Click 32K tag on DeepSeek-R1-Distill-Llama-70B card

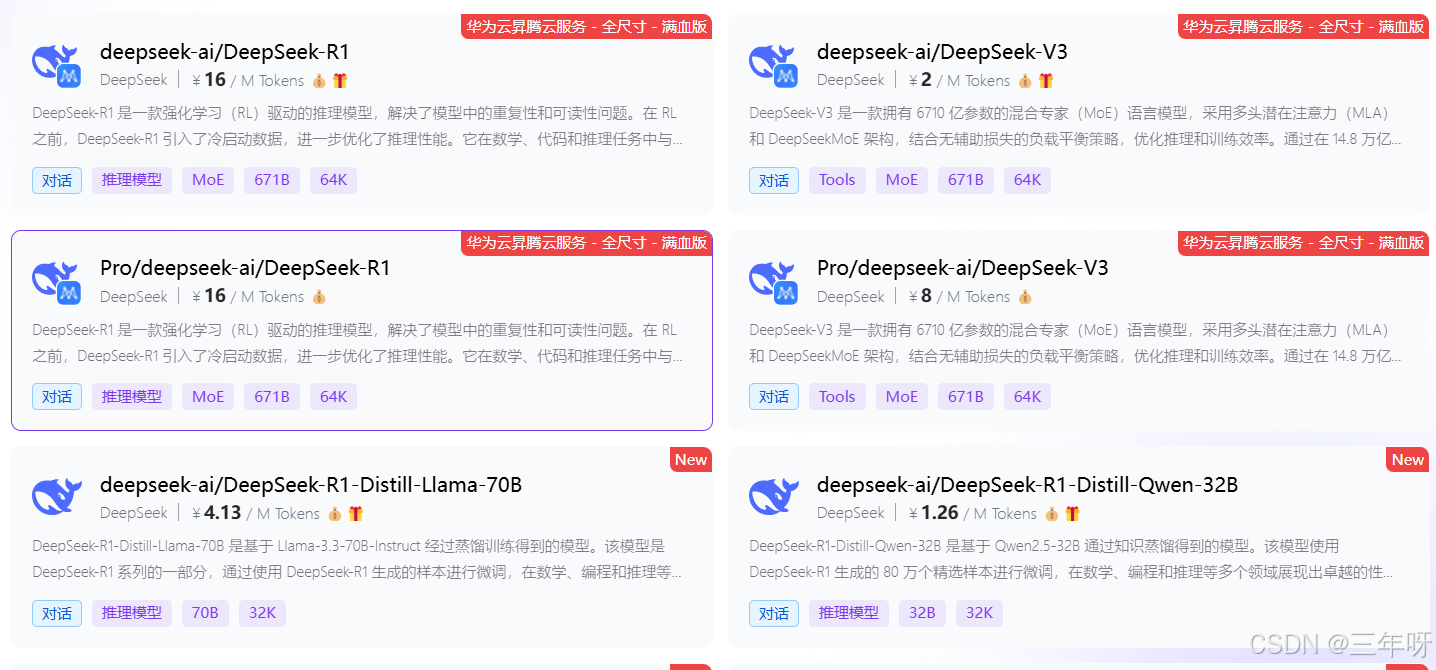coord(263,613)
